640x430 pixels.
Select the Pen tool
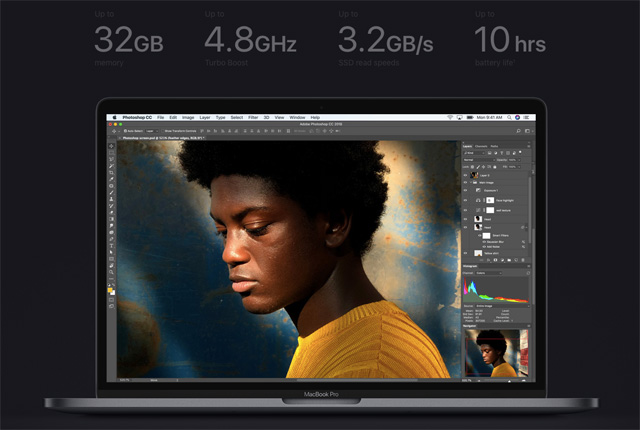[x=111, y=239]
